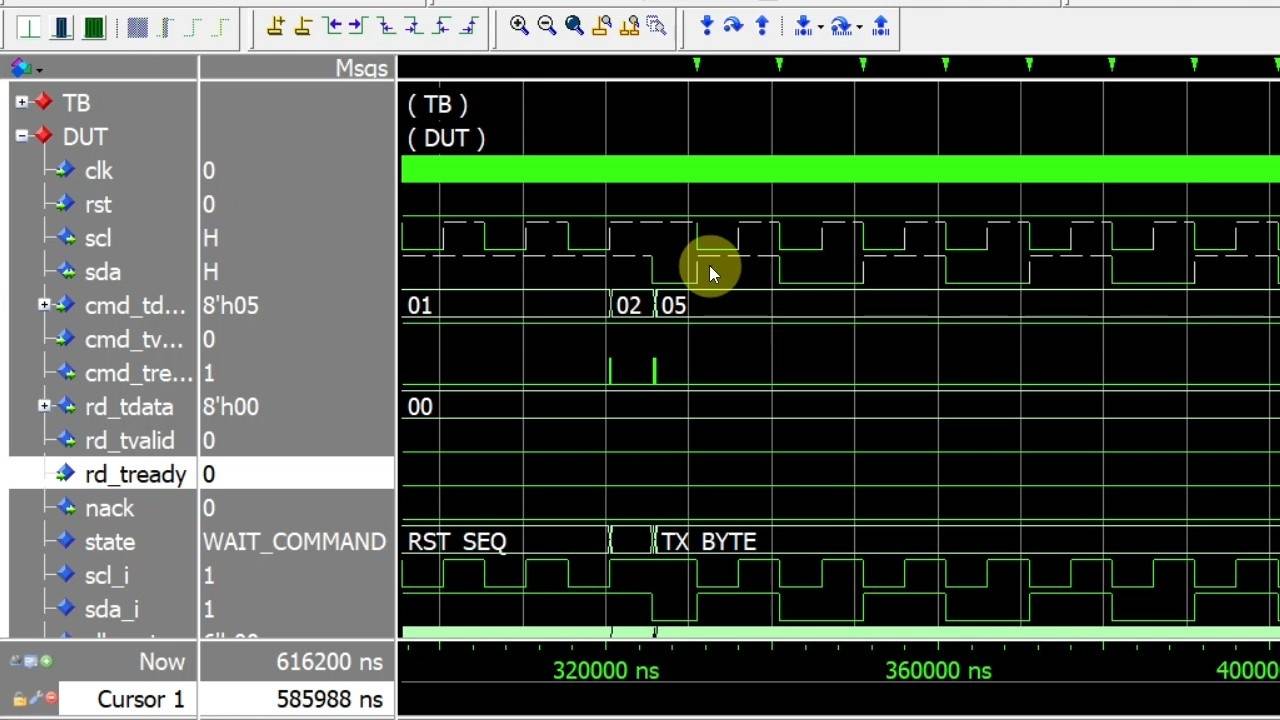Click the Step Out icon
The image size is (1280, 720).
761,26
